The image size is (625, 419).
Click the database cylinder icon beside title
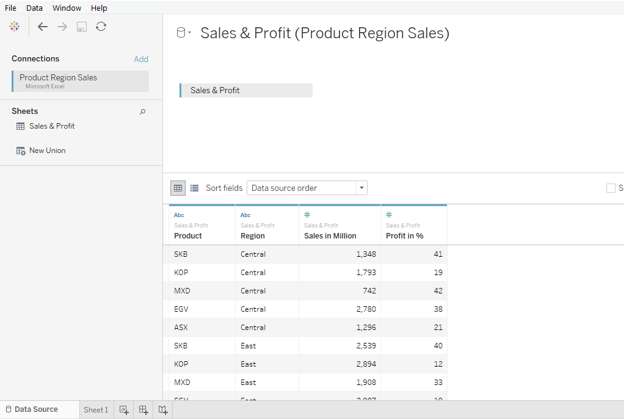pos(181,33)
